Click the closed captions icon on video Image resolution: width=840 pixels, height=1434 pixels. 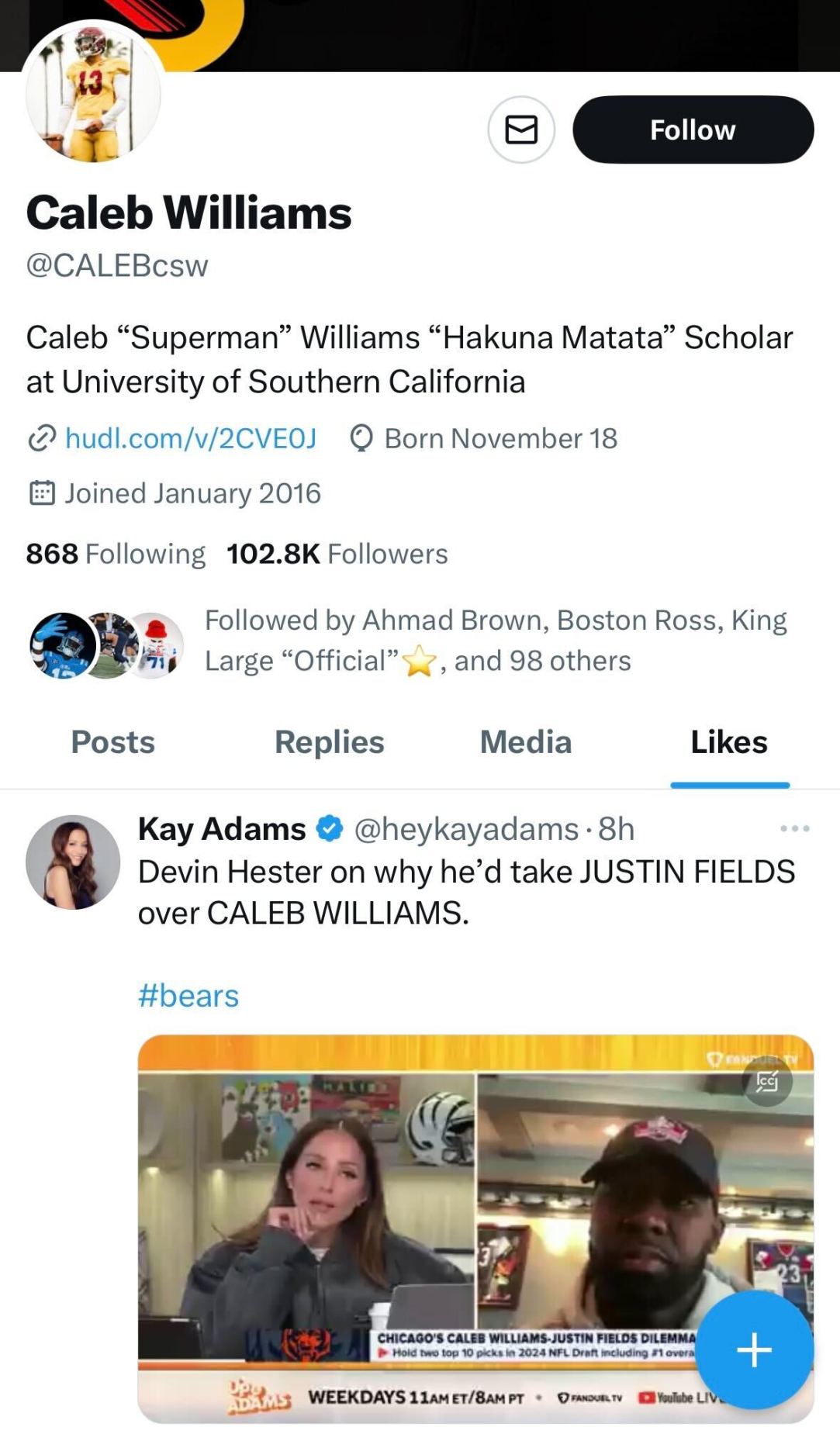pyautogui.click(x=766, y=1080)
